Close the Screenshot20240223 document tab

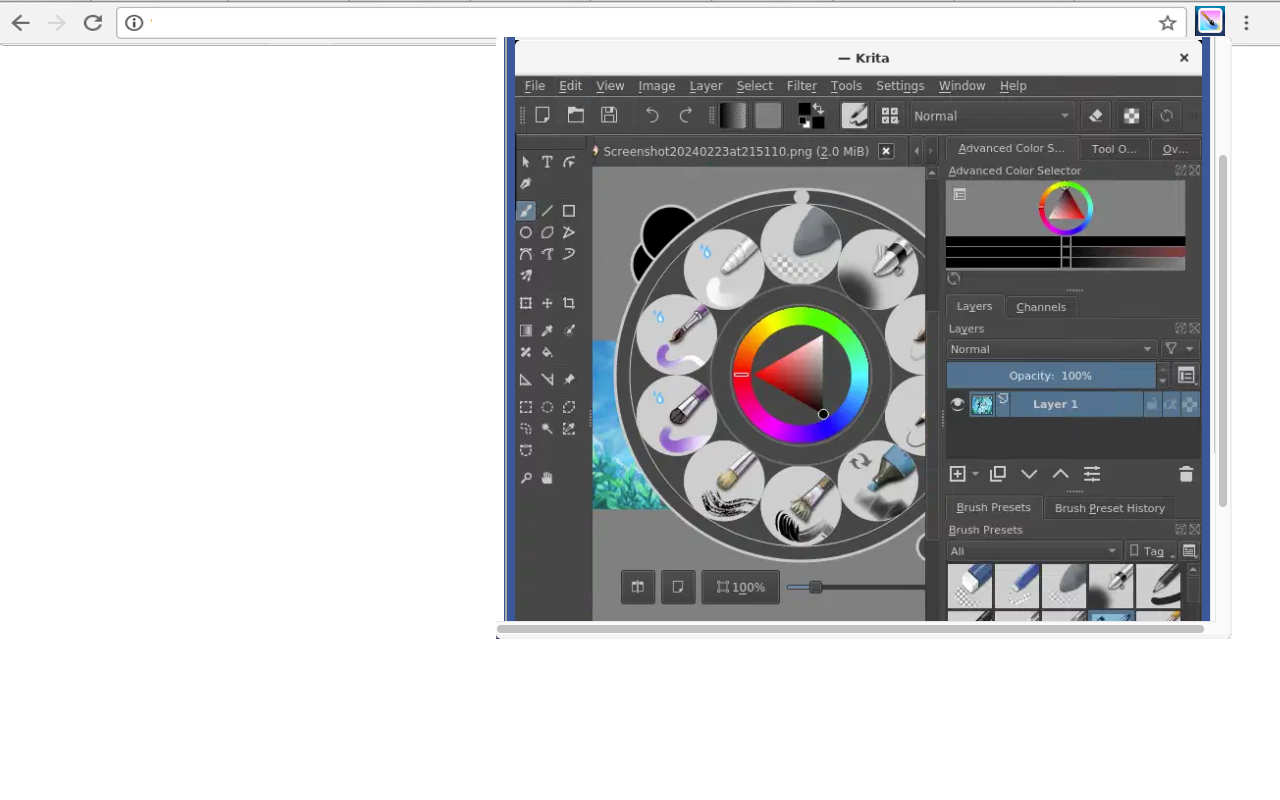pos(885,151)
